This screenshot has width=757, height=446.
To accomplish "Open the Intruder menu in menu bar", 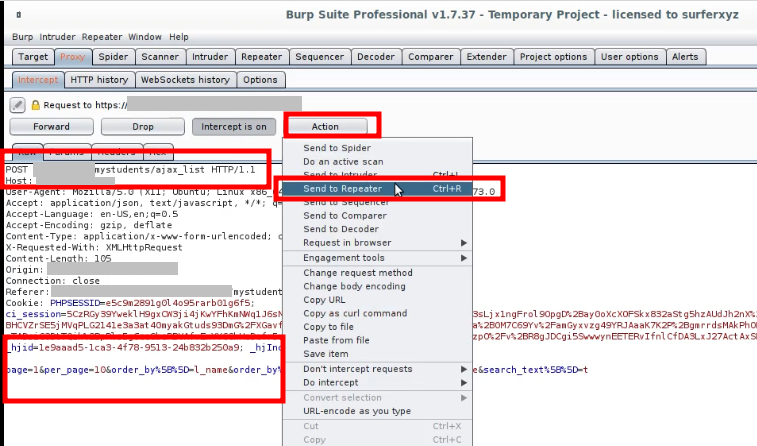I will pos(57,37).
